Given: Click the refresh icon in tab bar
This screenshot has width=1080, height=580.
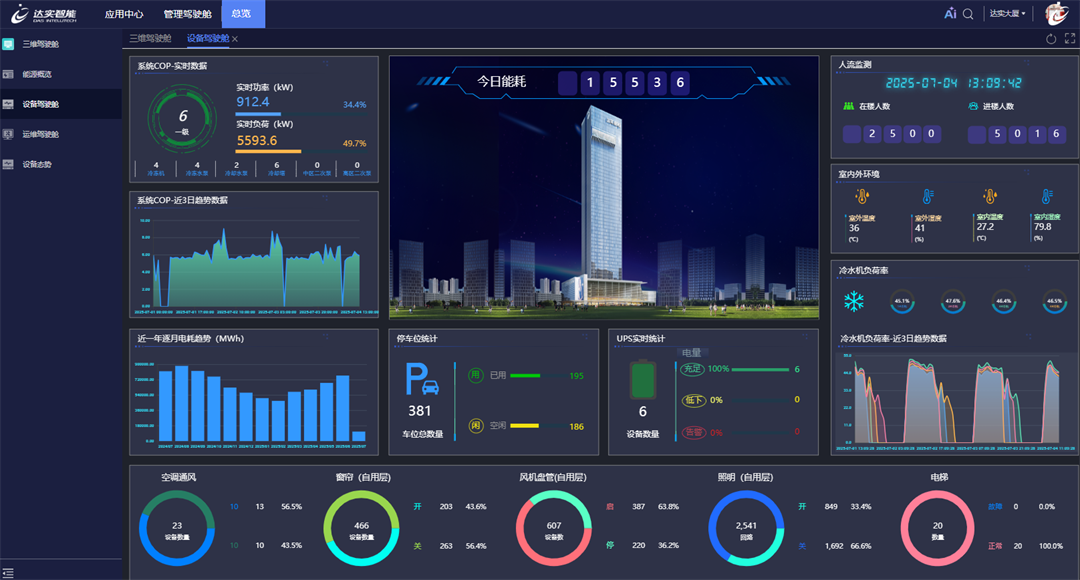Looking at the screenshot, I should [x=1051, y=39].
